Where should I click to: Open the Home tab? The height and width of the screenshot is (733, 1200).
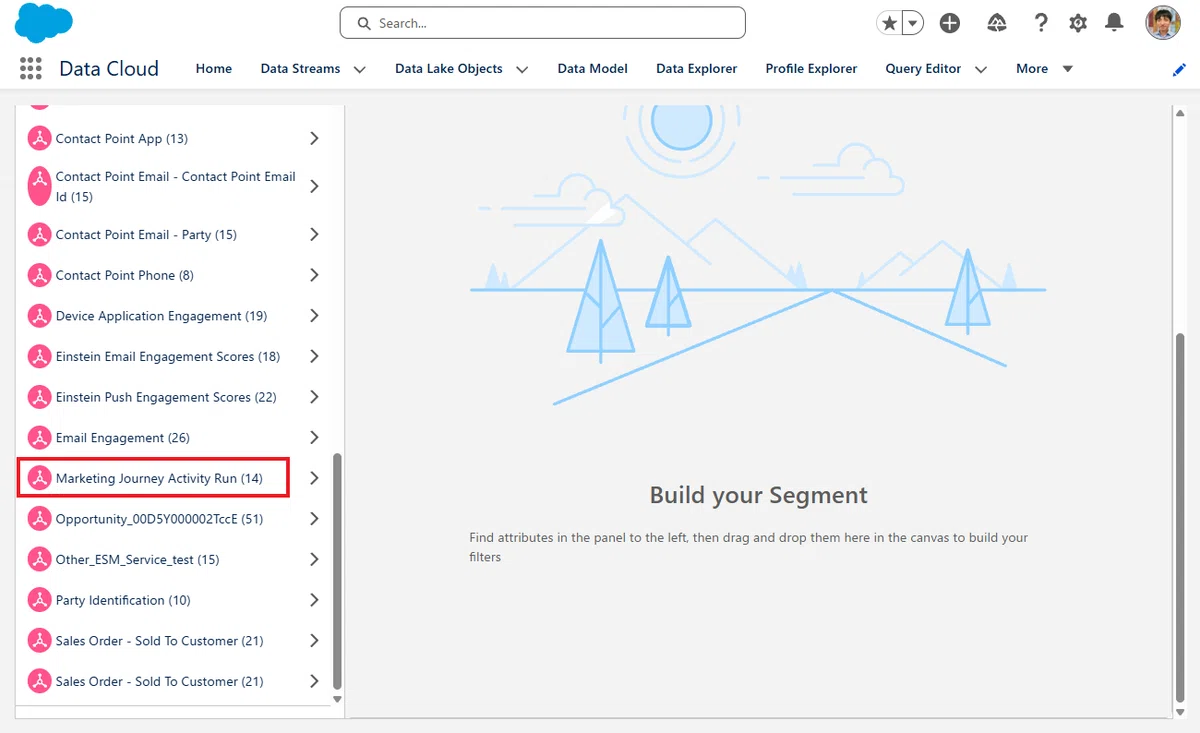coord(214,68)
